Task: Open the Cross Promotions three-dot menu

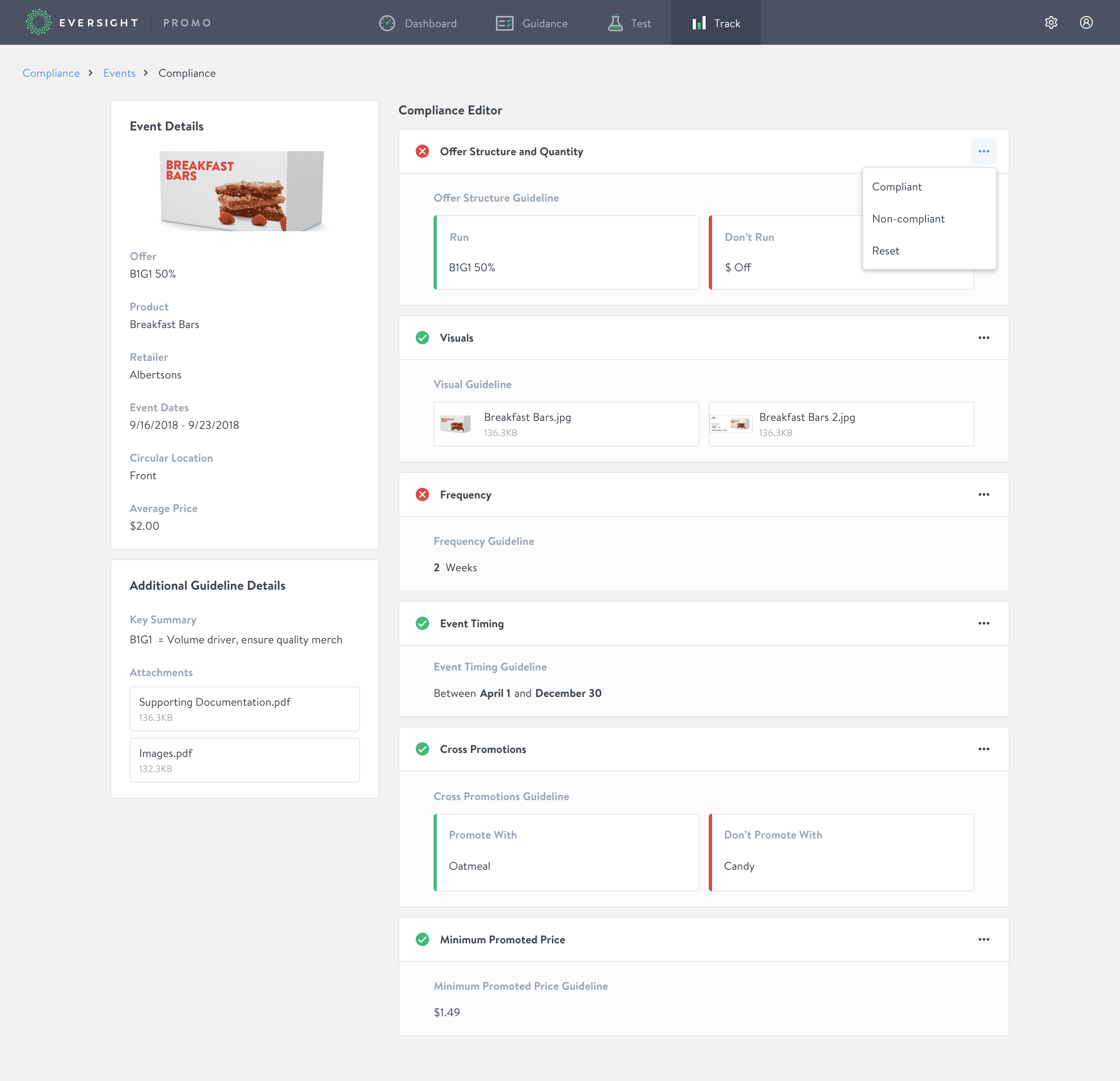Action: [984, 748]
